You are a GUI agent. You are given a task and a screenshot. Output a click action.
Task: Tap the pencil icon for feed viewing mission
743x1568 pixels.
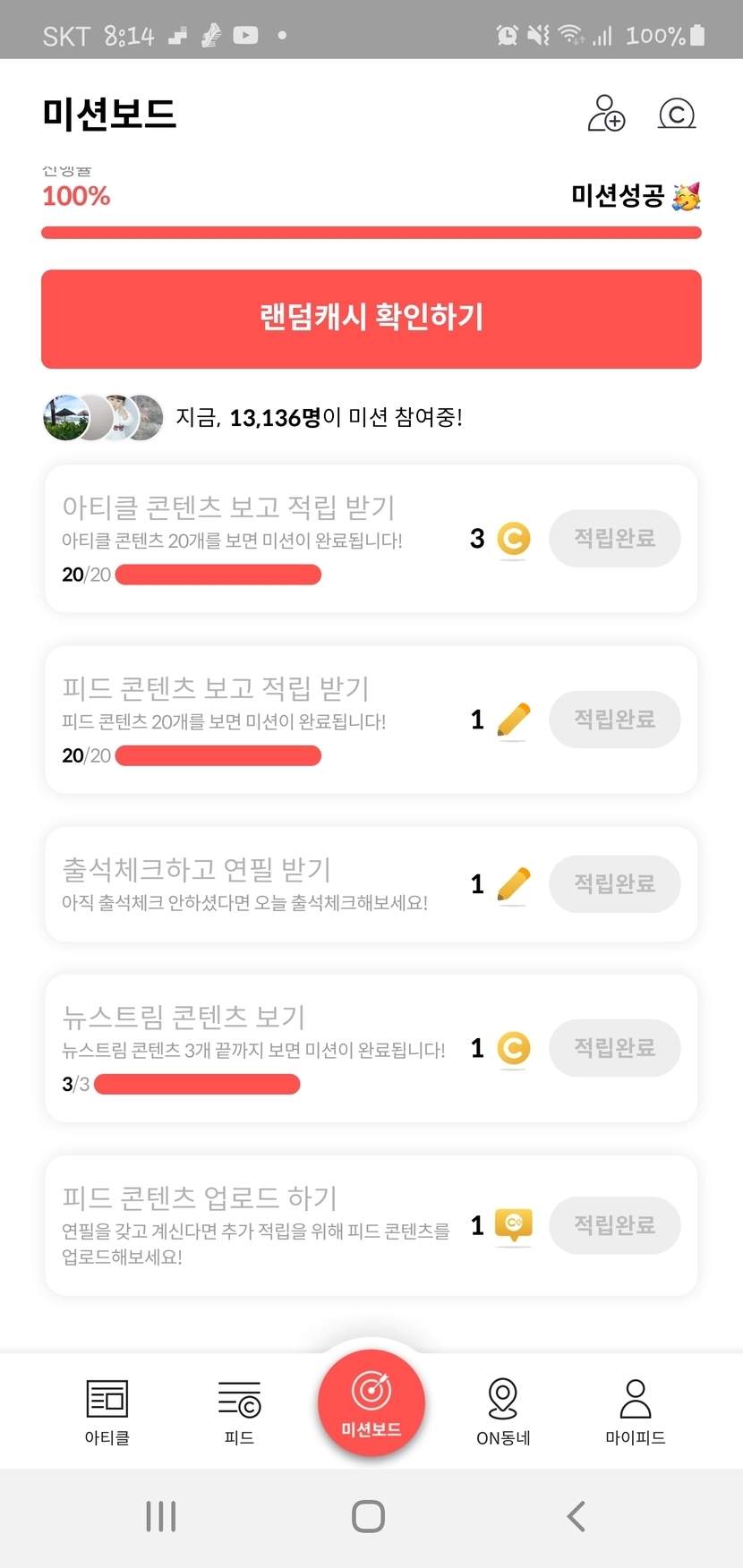tap(513, 720)
